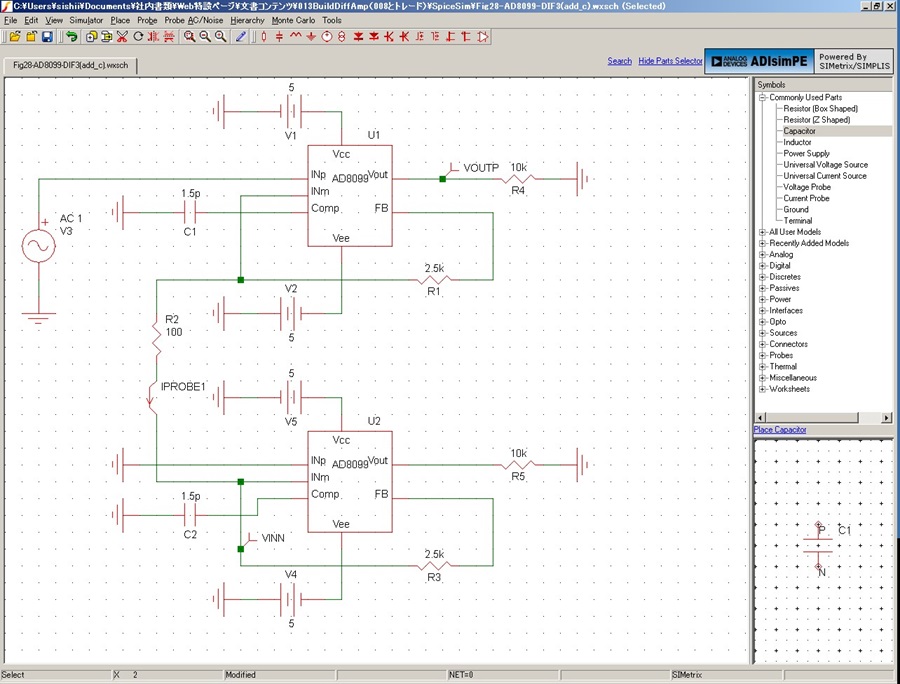The image size is (900, 684).
Task: Place a PNP transistor from the toolbar
Action: [x=405, y=37]
